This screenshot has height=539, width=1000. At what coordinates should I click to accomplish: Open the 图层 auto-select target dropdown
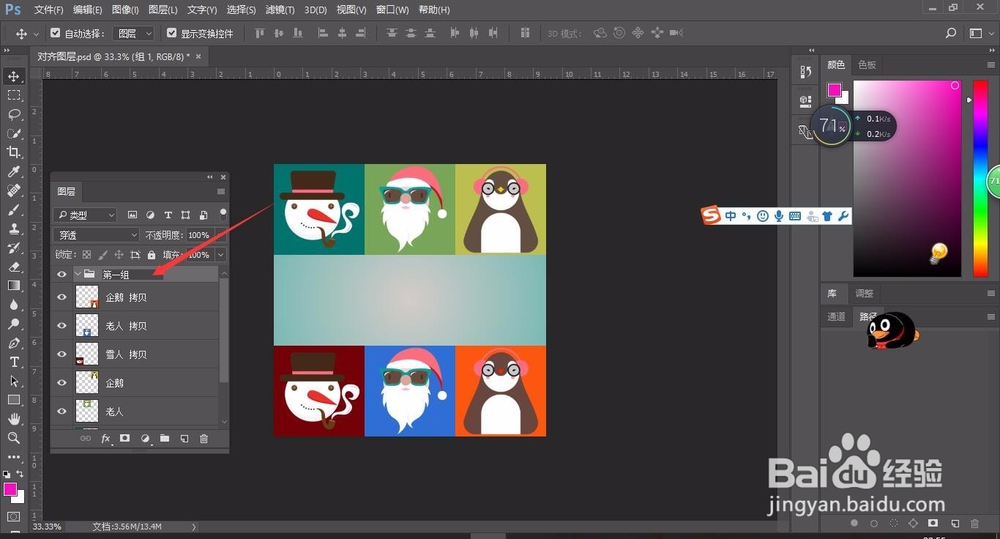click(133, 33)
